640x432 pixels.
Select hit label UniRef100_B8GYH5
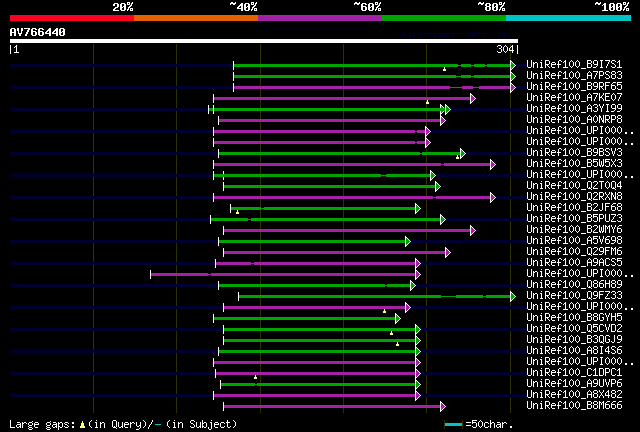(x=574, y=318)
